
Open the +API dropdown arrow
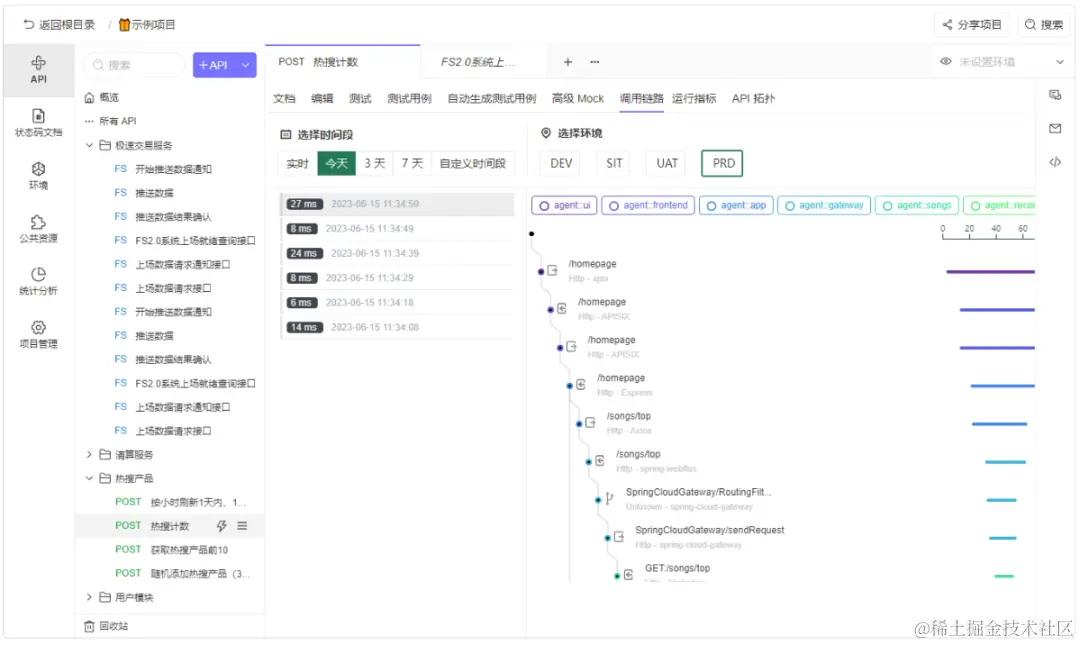click(x=246, y=65)
